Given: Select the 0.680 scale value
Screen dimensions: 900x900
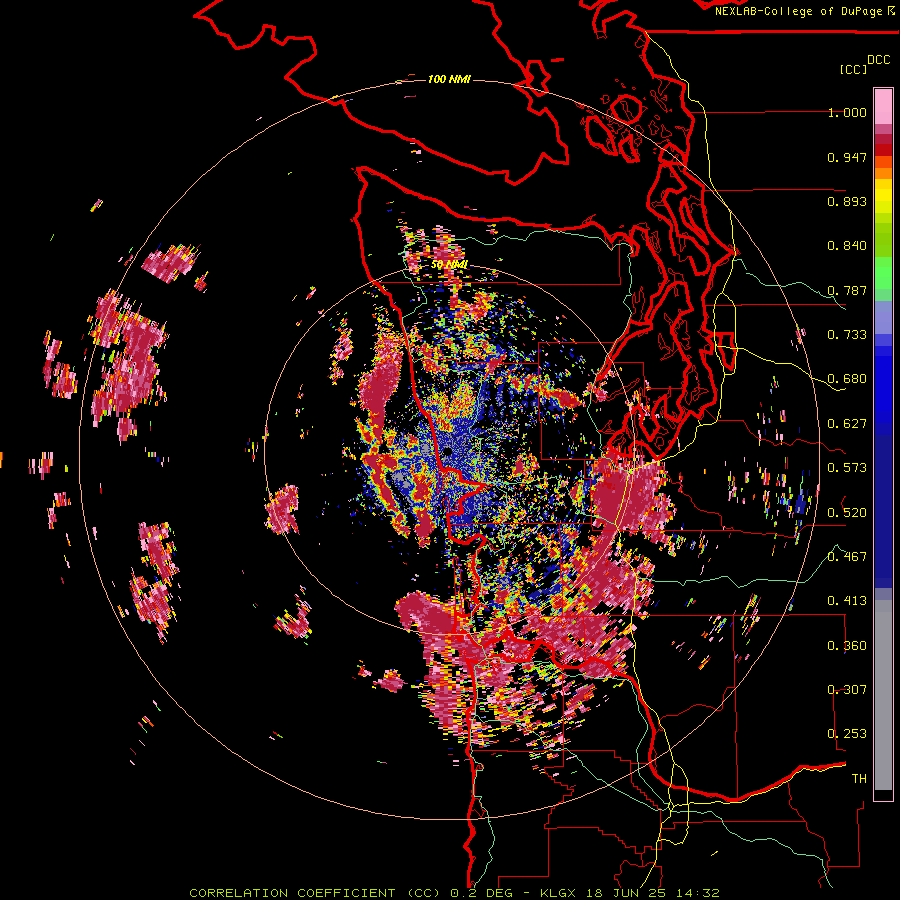Looking at the screenshot, I should (x=847, y=379).
